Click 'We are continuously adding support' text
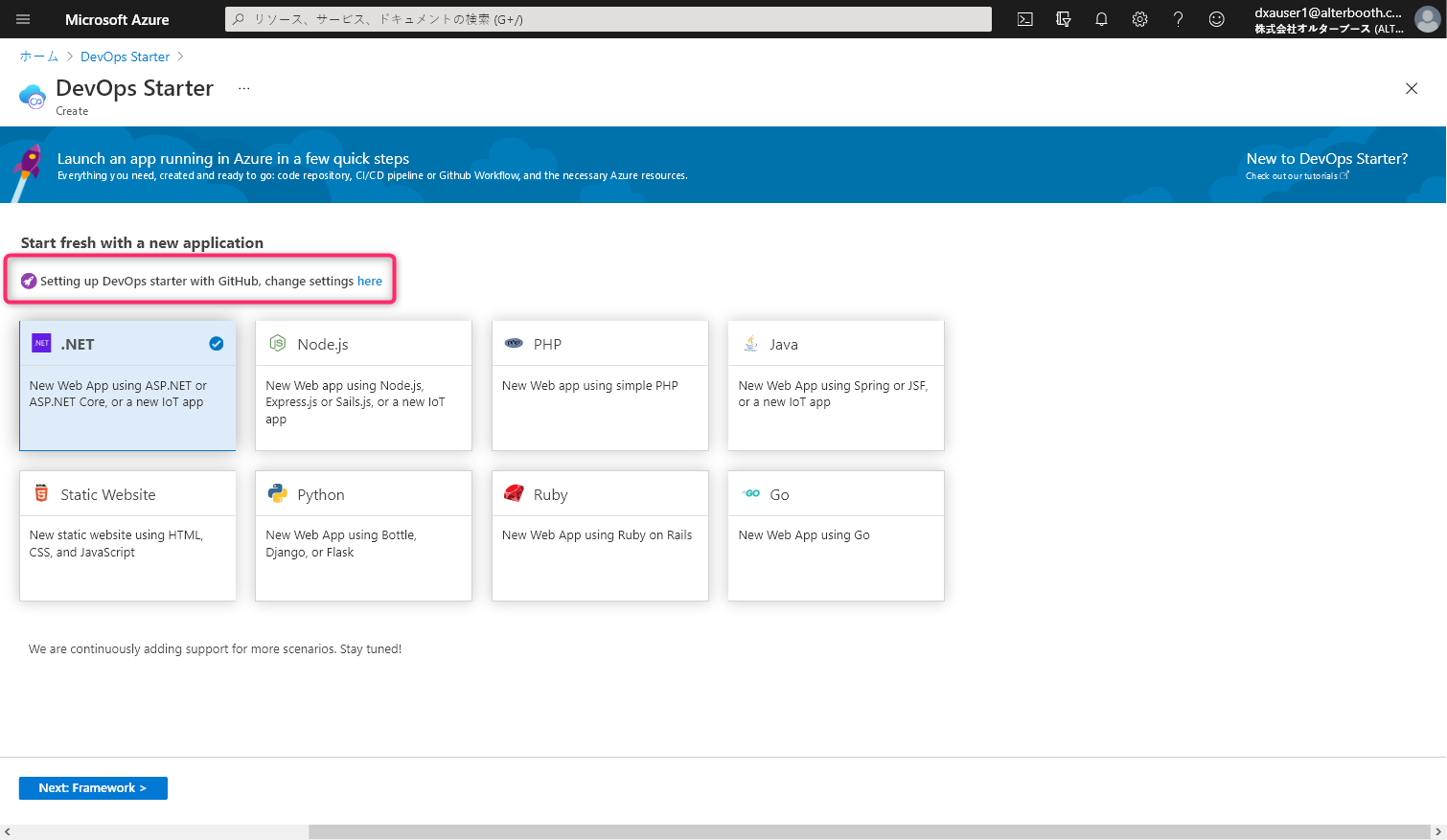Image resolution: width=1447 pixels, height=840 pixels. click(x=215, y=648)
